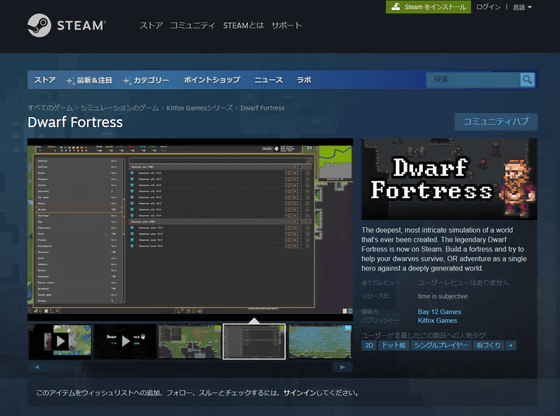This screenshot has width=560, height=416.
Task: Go to Kitfox Gamesシリーズ breadcrumb
Action: (x=199, y=108)
